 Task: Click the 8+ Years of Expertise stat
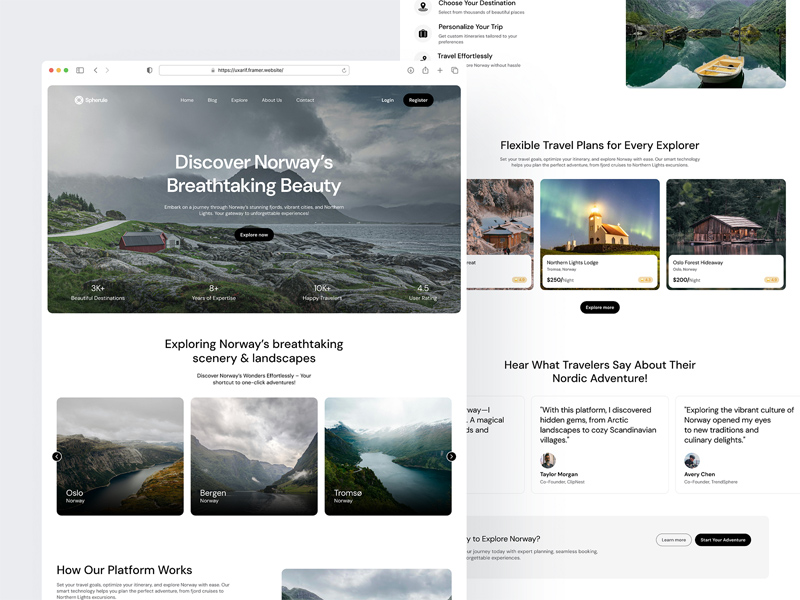(214, 292)
